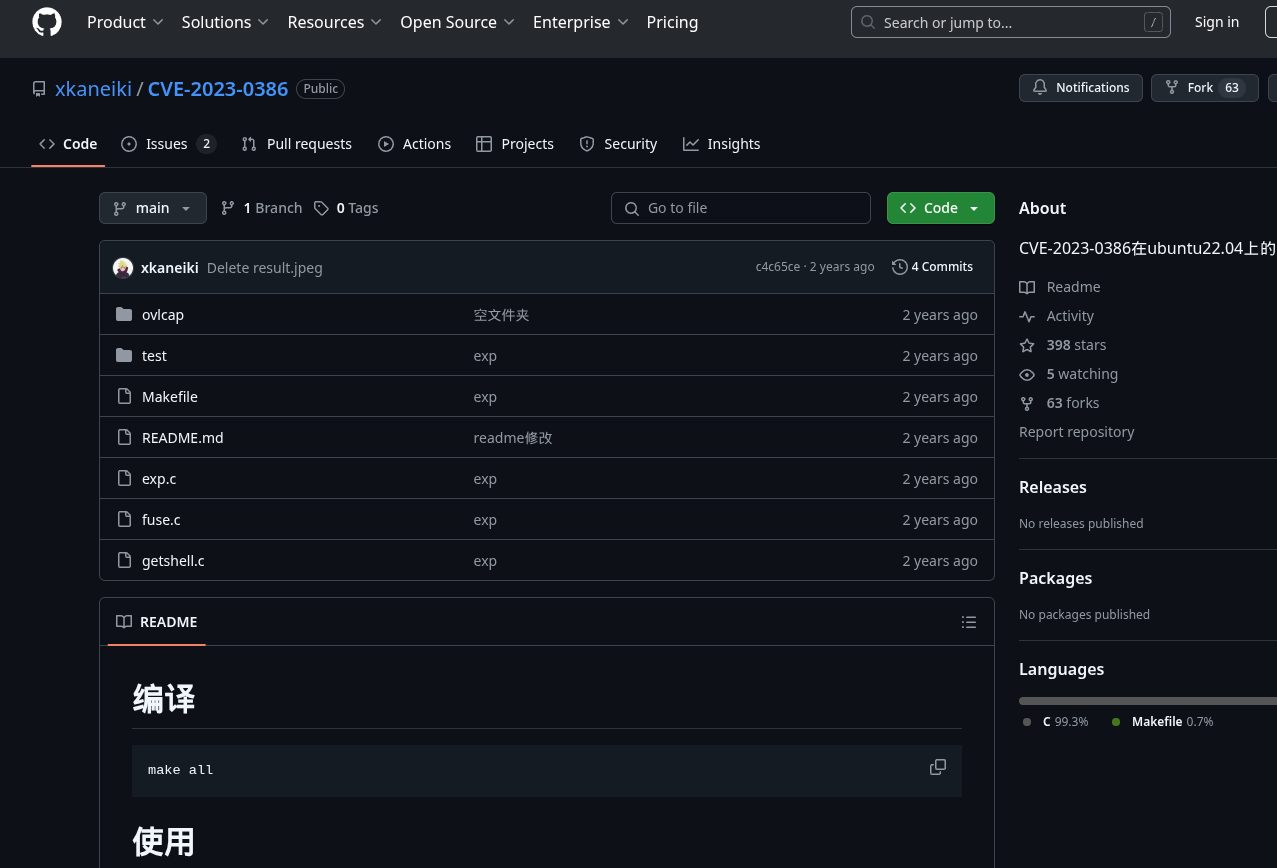Switch to the Security tab
This screenshot has height=868, width=1277.
pos(618,144)
